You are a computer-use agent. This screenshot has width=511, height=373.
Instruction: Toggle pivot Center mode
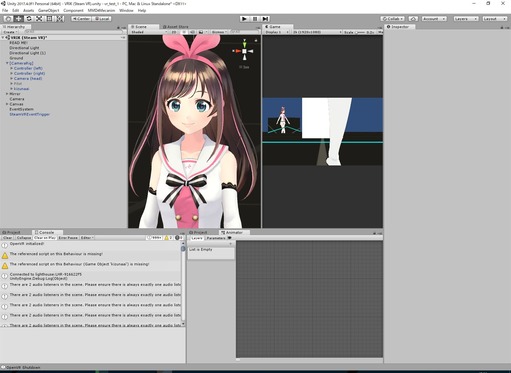81,19
